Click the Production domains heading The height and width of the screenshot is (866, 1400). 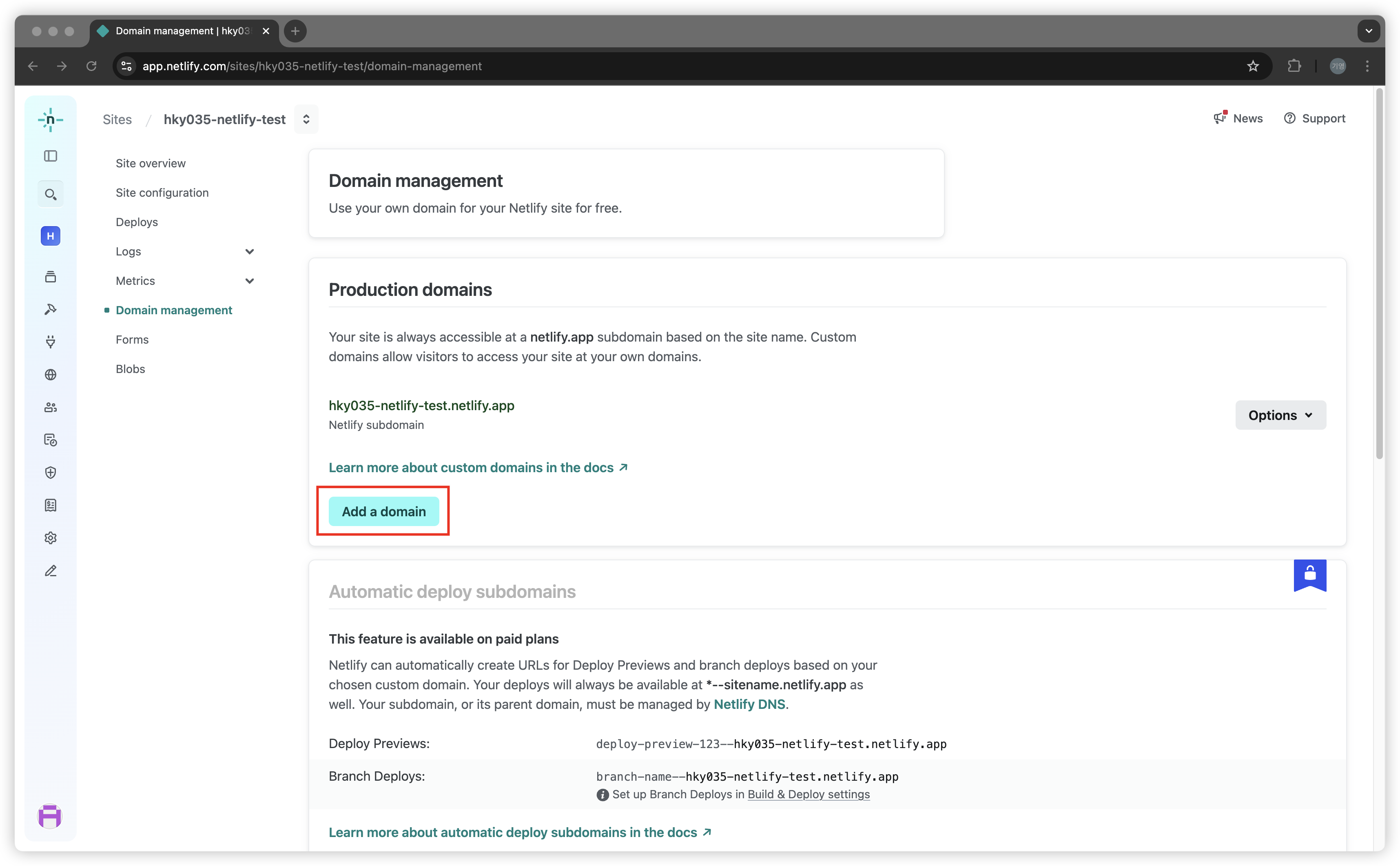click(410, 289)
